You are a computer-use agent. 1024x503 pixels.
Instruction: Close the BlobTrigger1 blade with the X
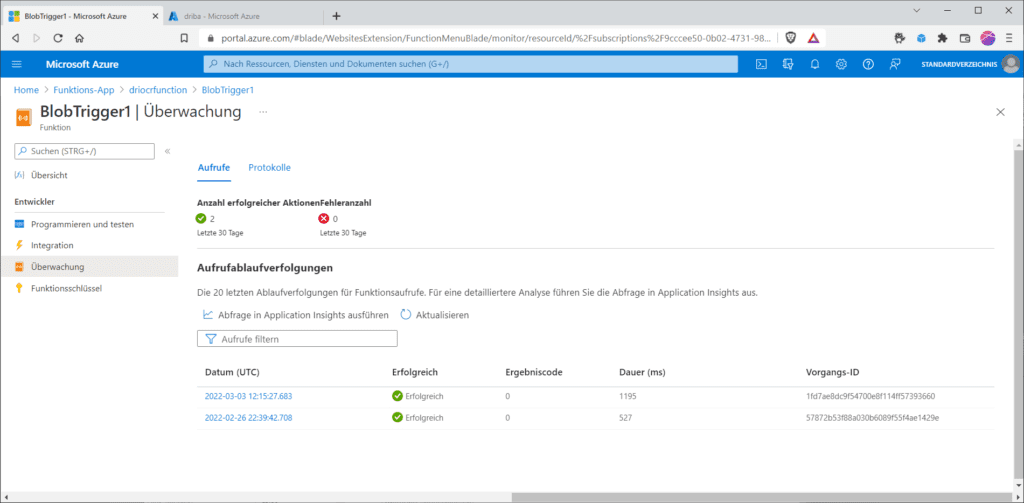(x=1000, y=112)
